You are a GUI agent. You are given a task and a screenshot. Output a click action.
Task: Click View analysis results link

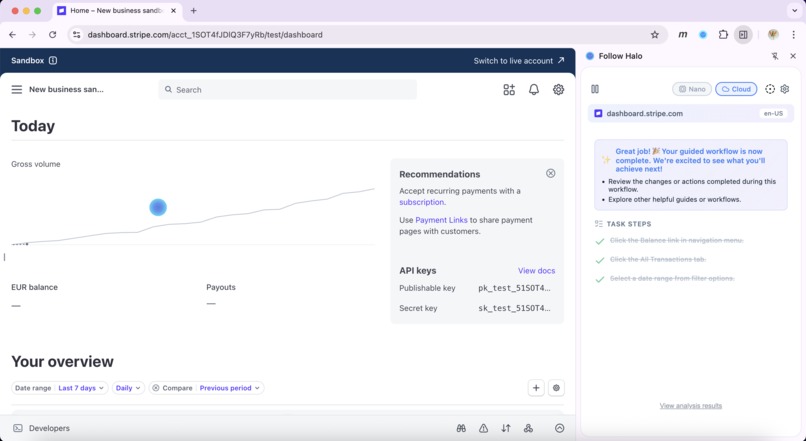[x=691, y=406]
